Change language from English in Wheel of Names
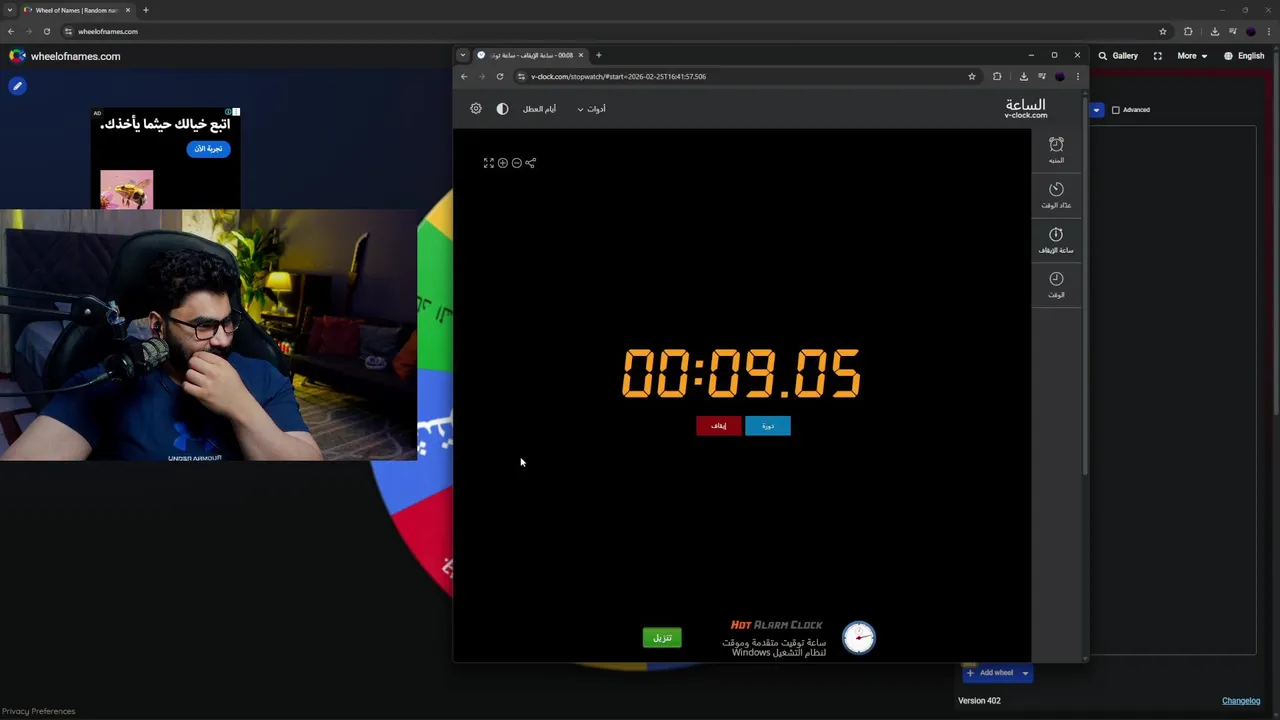The height and width of the screenshot is (720, 1280). [1244, 56]
